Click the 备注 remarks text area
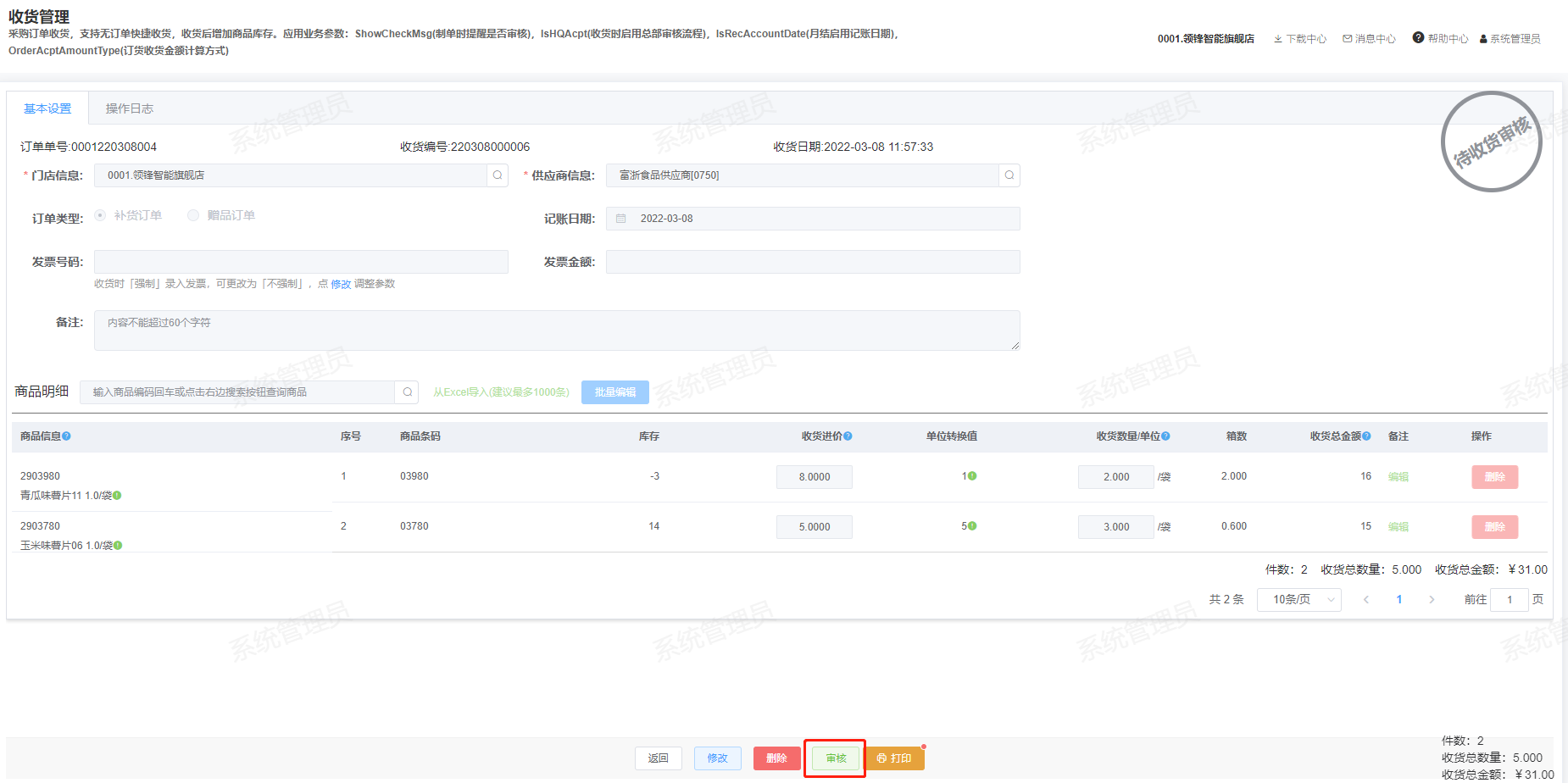 coord(556,330)
